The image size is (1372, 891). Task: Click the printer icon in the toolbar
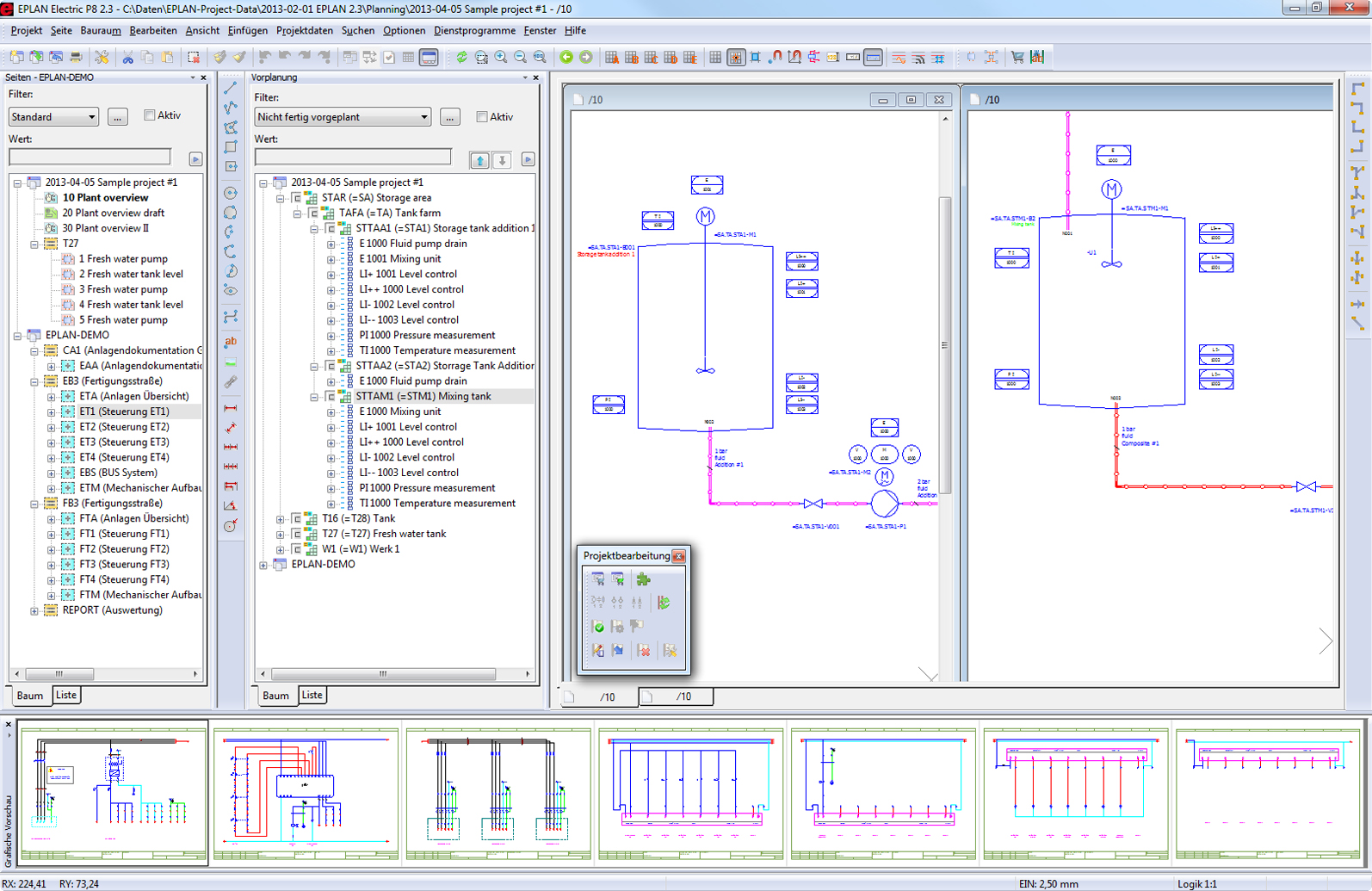76,58
